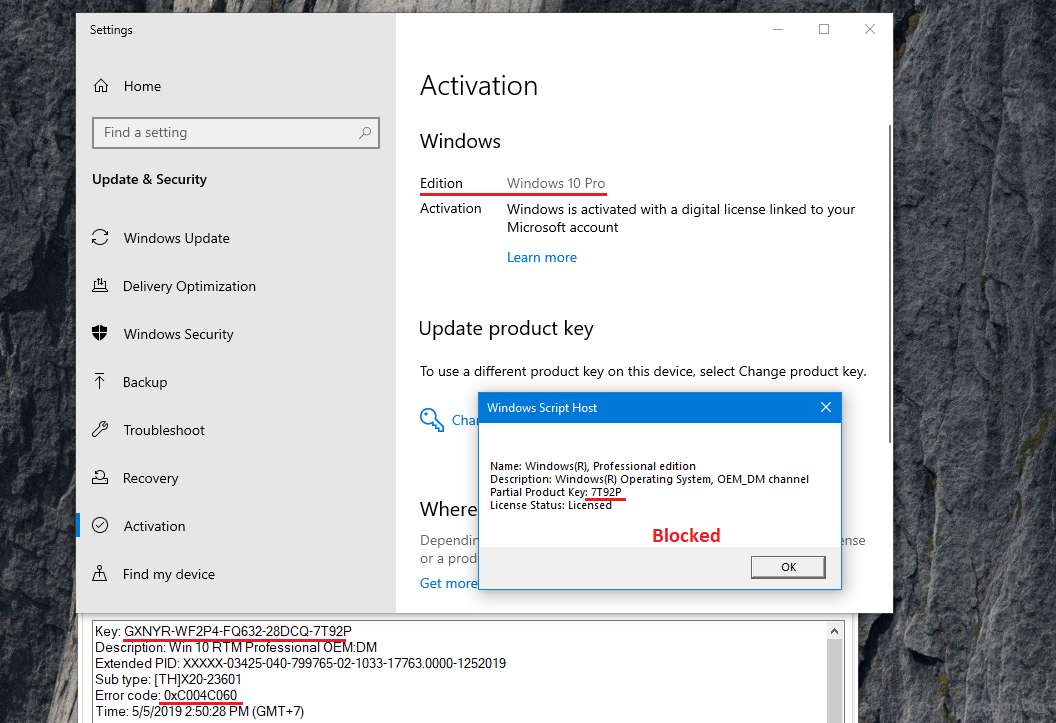Click the Windows 10 Pro edition value

click(556, 183)
